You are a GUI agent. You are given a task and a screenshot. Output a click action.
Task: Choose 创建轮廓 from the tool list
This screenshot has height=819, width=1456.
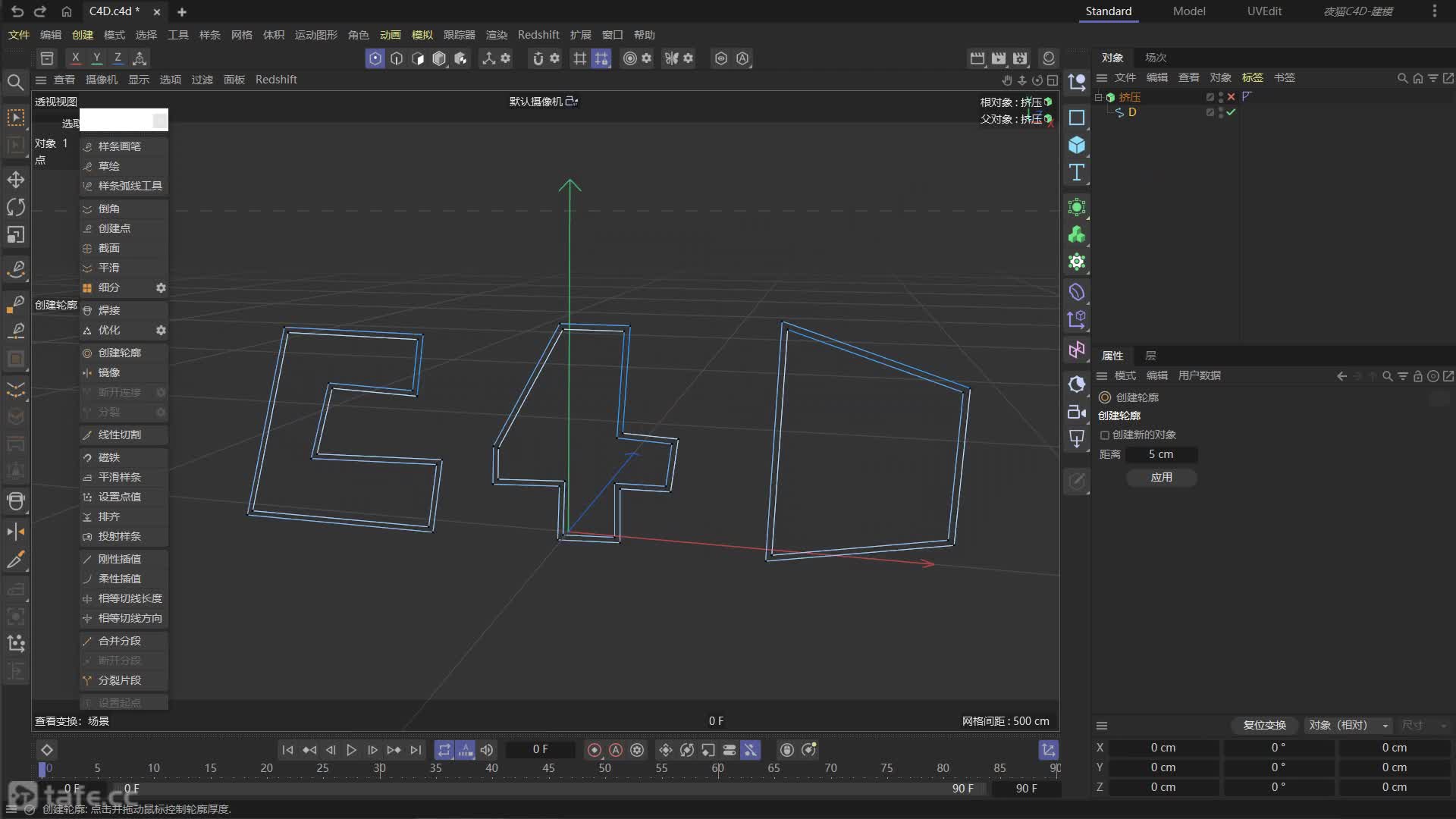click(x=124, y=353)
